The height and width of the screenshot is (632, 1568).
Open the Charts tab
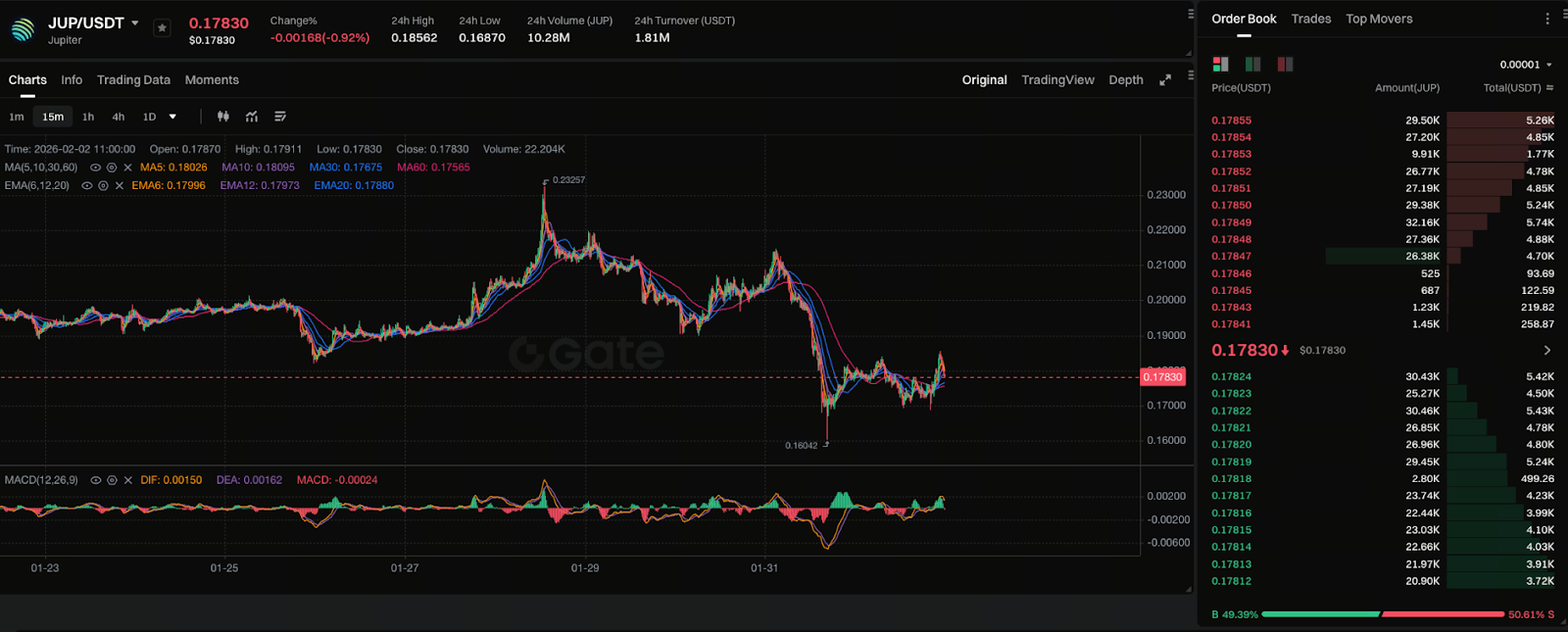(27, 80)
